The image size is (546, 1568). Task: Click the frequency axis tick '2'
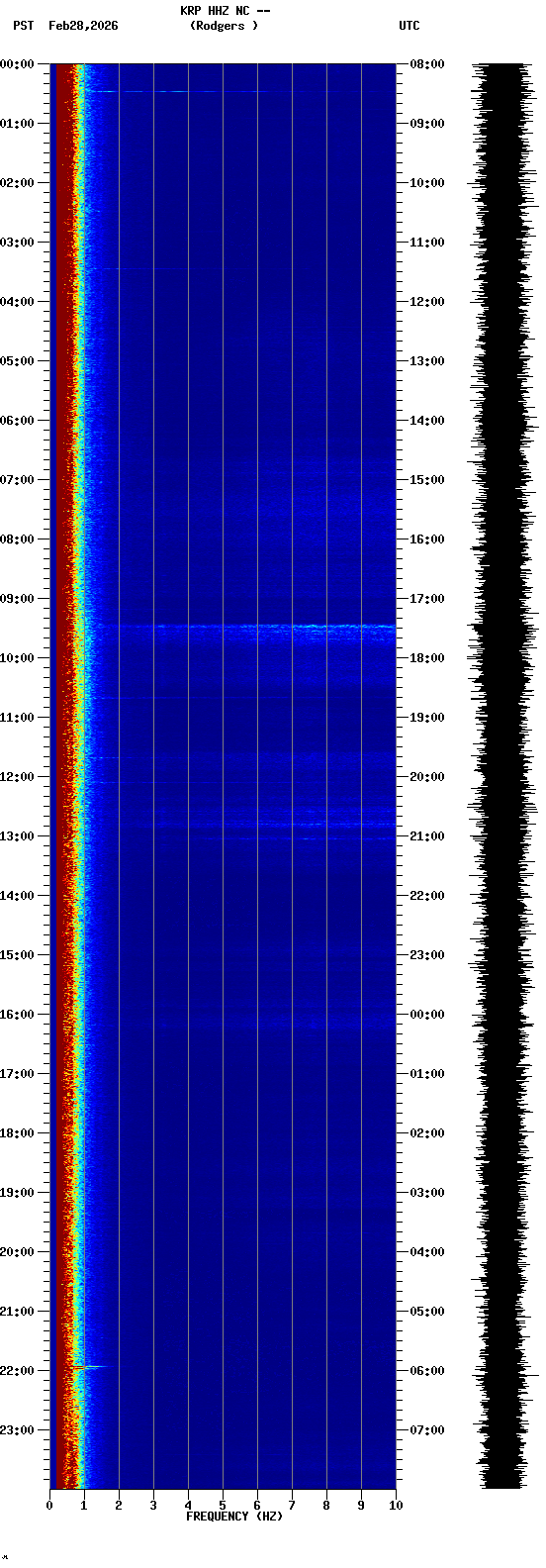pos(119,1506)
